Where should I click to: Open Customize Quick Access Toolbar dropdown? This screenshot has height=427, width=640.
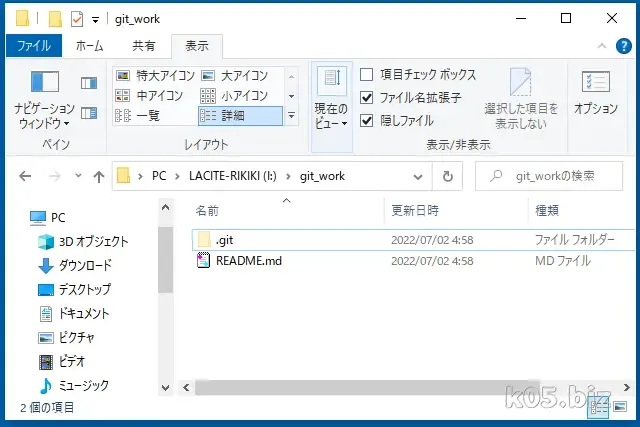(95, 20)
